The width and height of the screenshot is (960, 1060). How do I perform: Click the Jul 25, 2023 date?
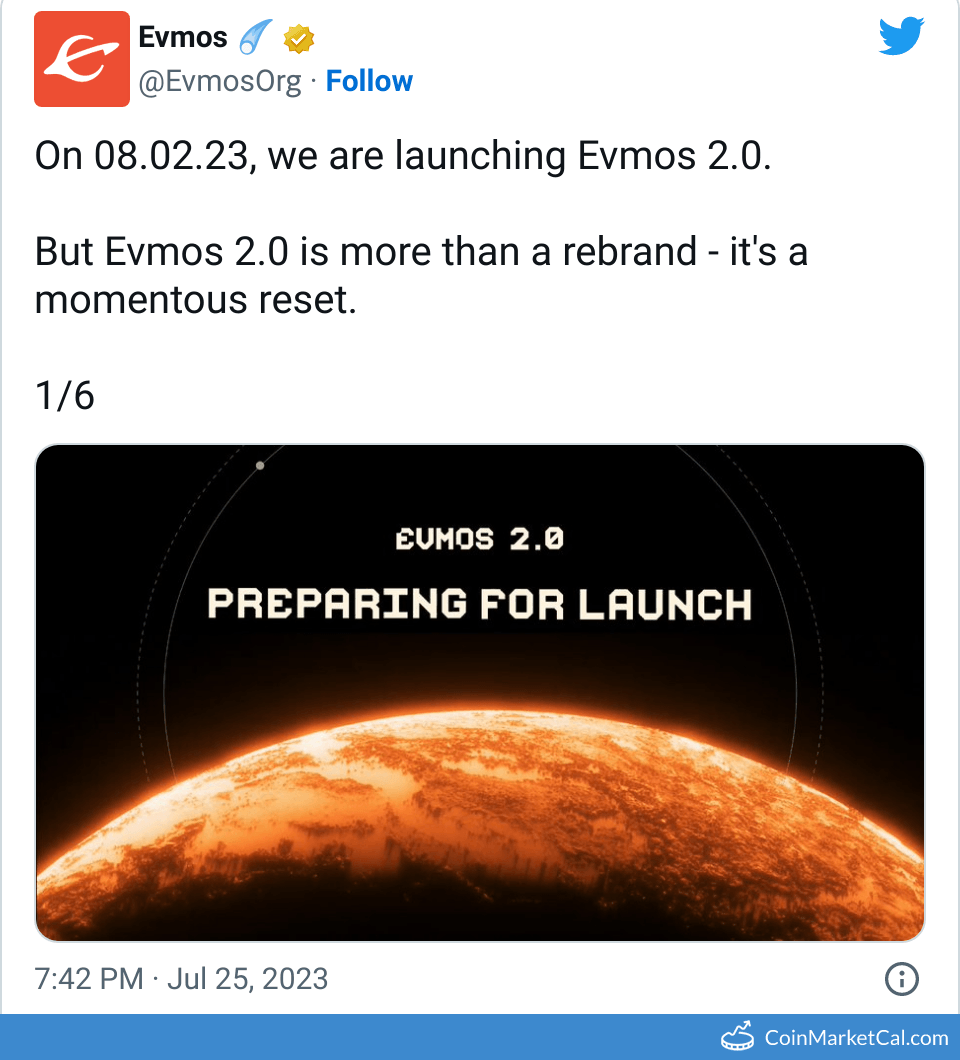pyautogui.click(x=247, y=978)
